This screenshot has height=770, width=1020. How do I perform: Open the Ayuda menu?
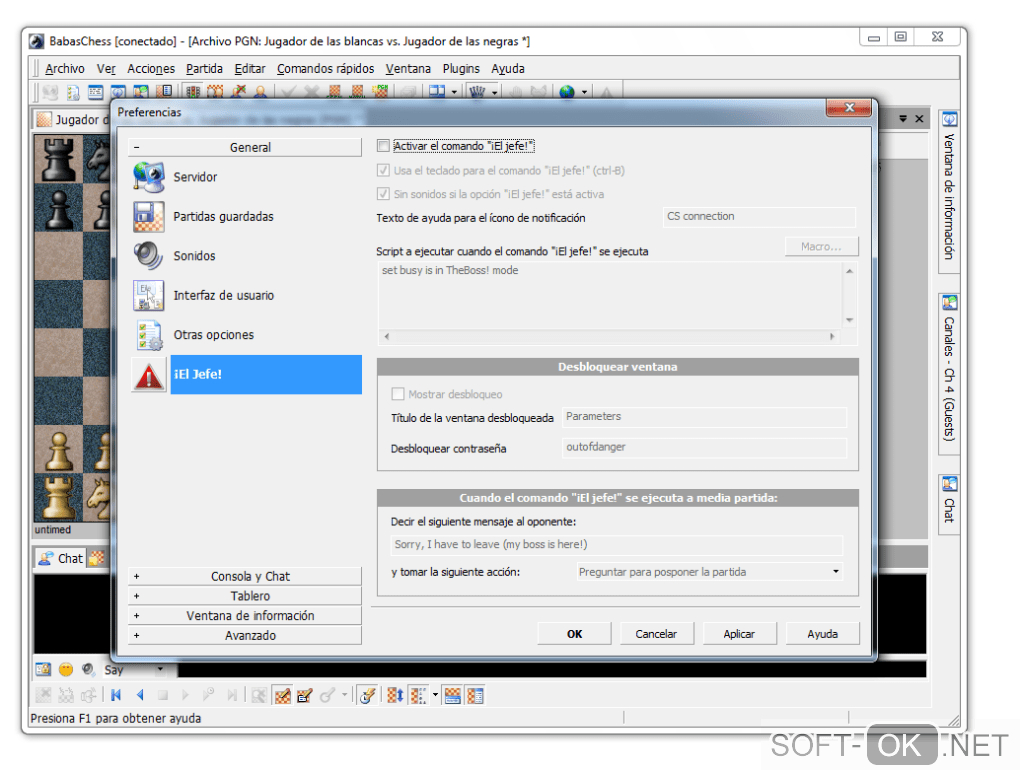point(508,68)
